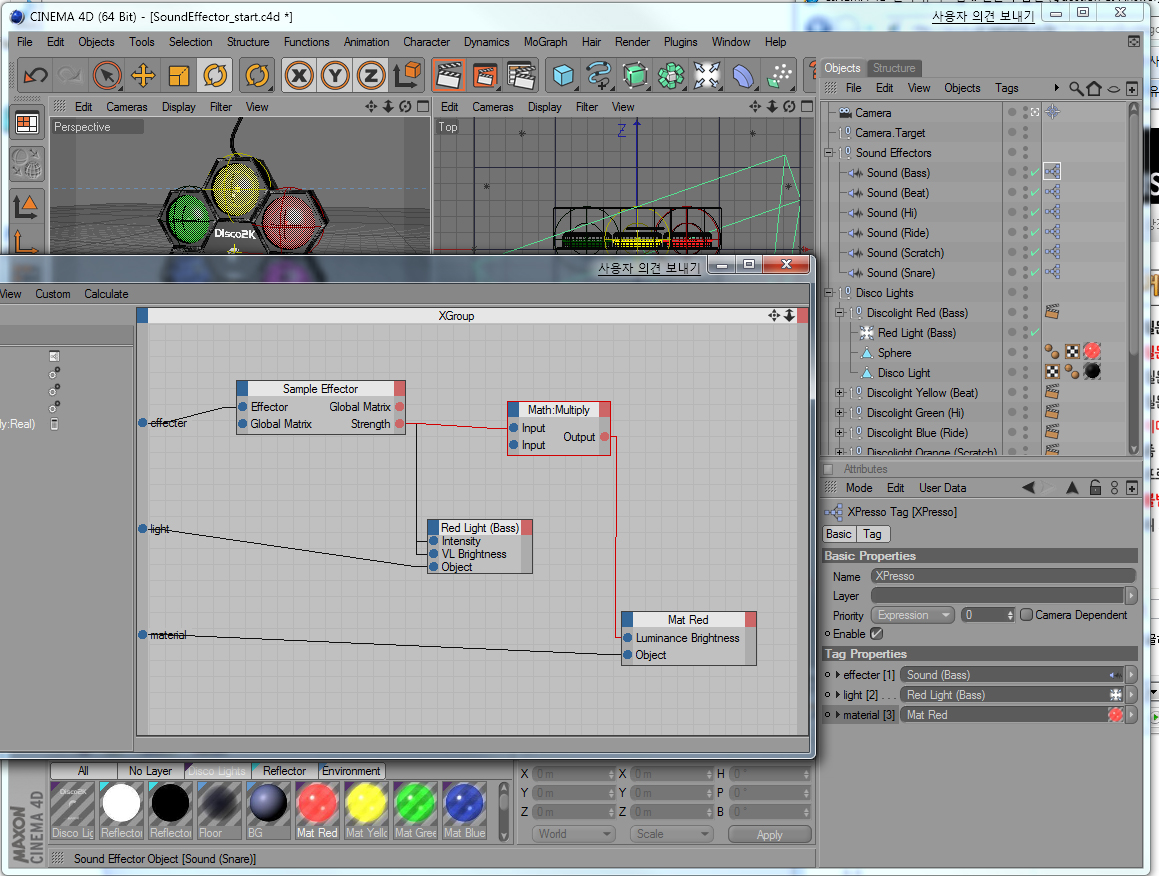Open User Data menu in Attributes
The height and width of the screenshot is (876, 1159).
point(942,488)
